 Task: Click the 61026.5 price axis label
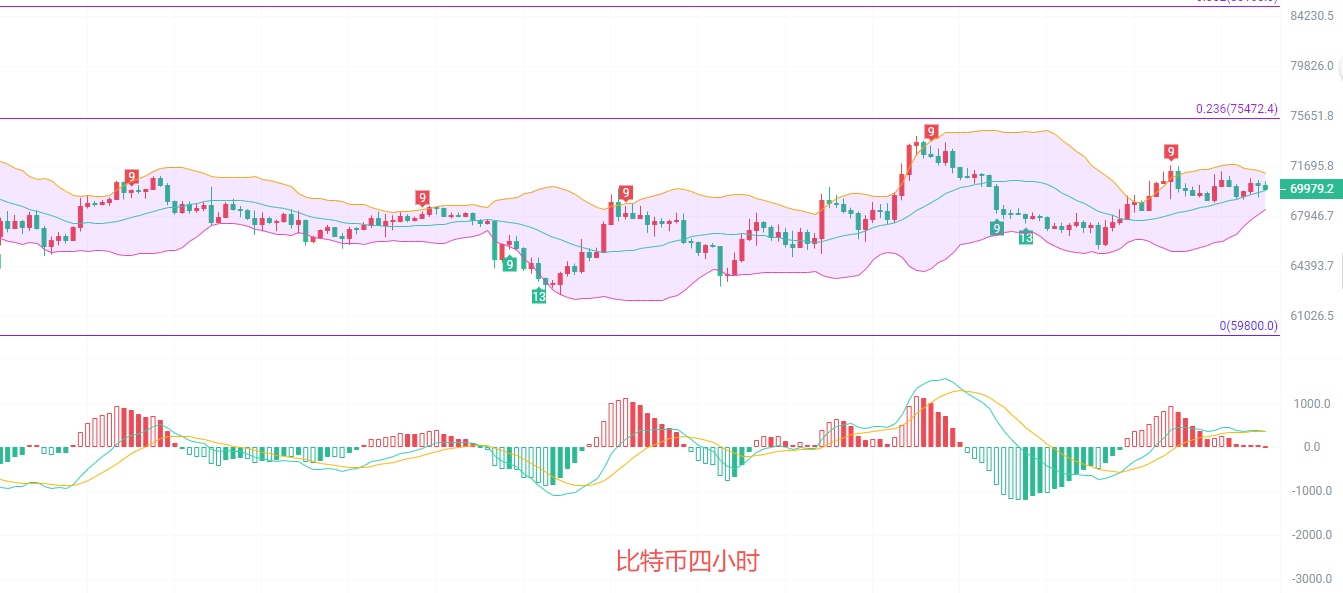point(1312,316)
